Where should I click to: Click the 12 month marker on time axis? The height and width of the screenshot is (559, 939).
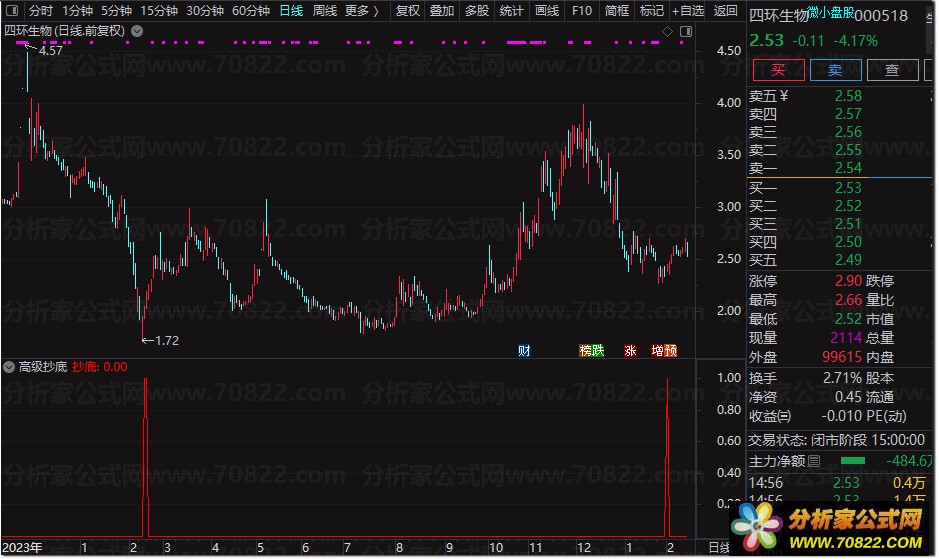click(x=583, y=548)
